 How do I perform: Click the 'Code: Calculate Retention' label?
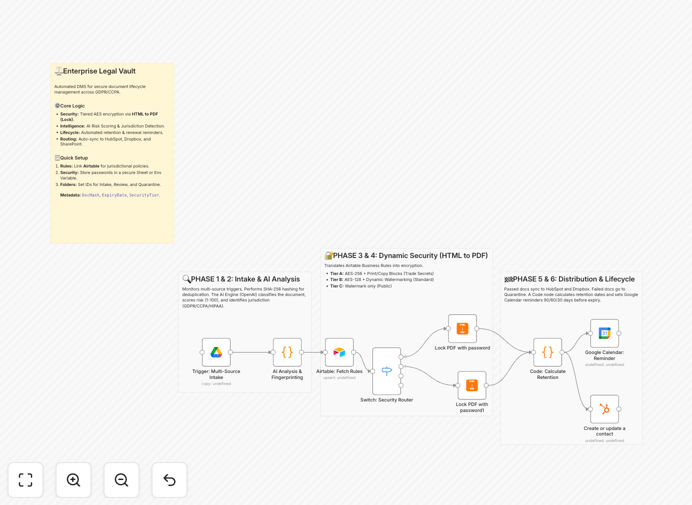548,374
